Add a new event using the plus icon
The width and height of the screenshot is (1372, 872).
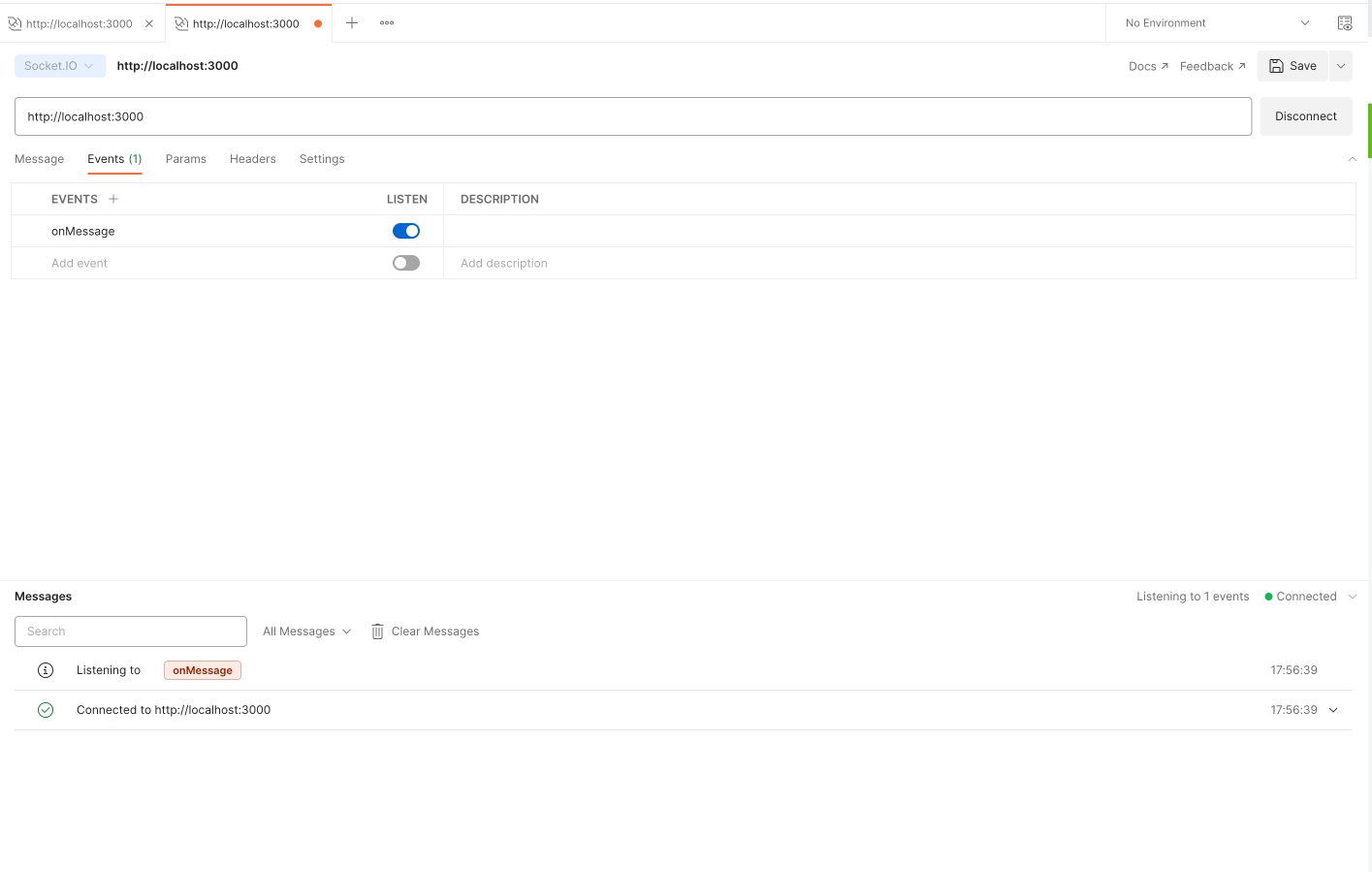(x=113, y=198)
